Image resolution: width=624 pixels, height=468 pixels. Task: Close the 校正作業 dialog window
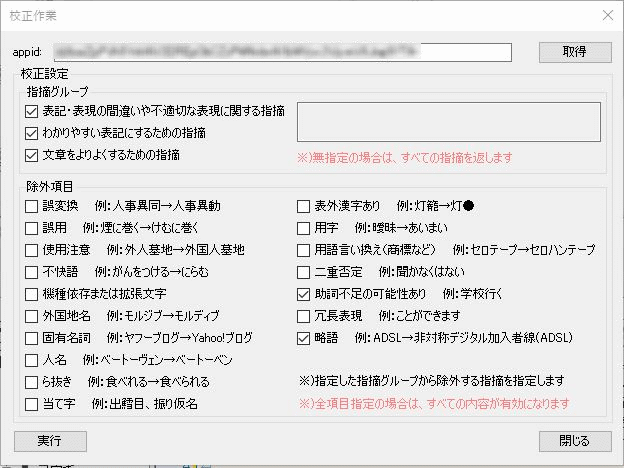tap(608, 16)
